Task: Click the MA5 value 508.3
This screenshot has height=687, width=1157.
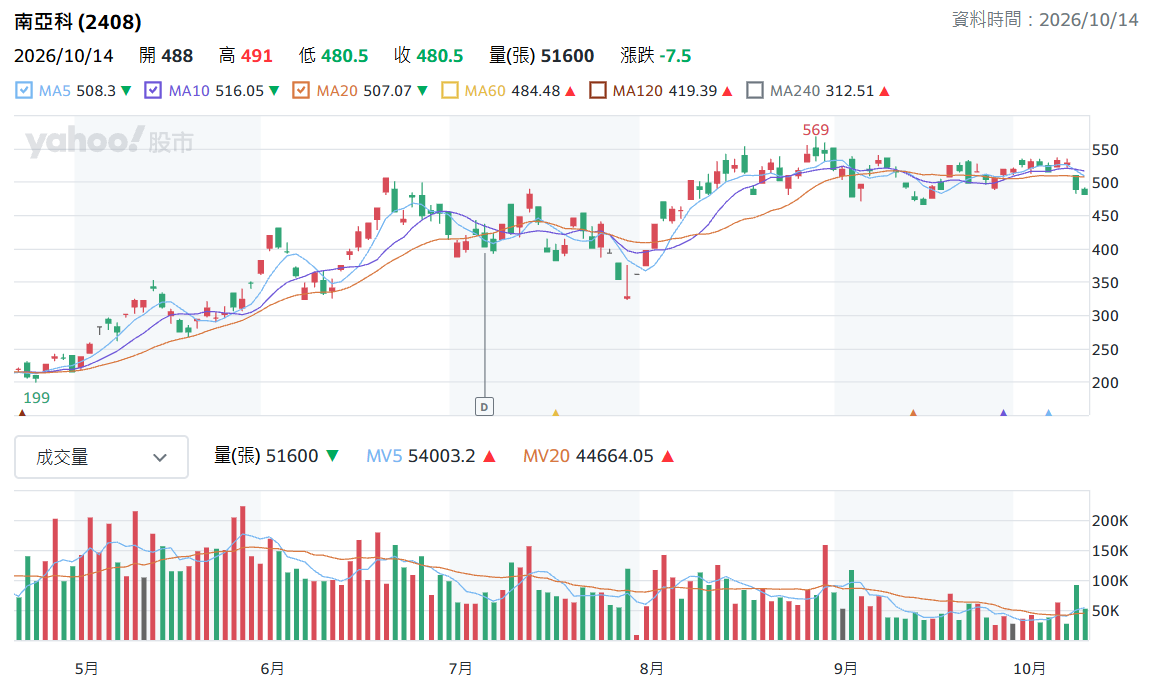Action: pyautogui.click(x=96, y=91)
